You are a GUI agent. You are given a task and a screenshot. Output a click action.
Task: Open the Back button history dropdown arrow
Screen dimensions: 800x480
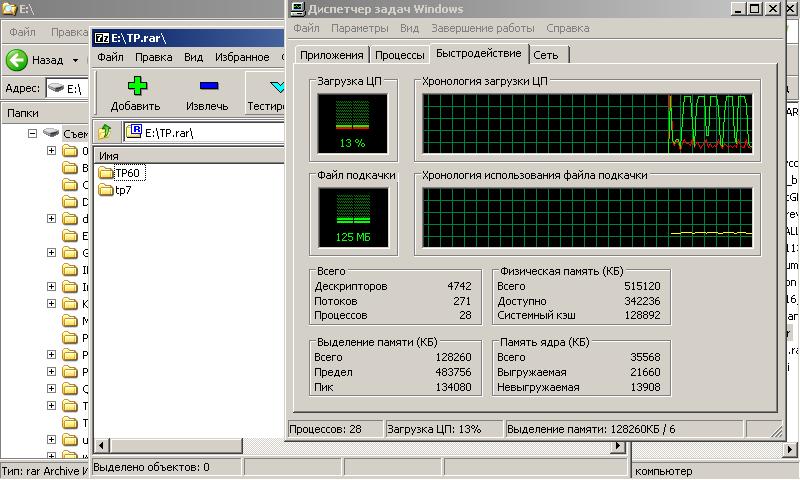pos(75,60)
